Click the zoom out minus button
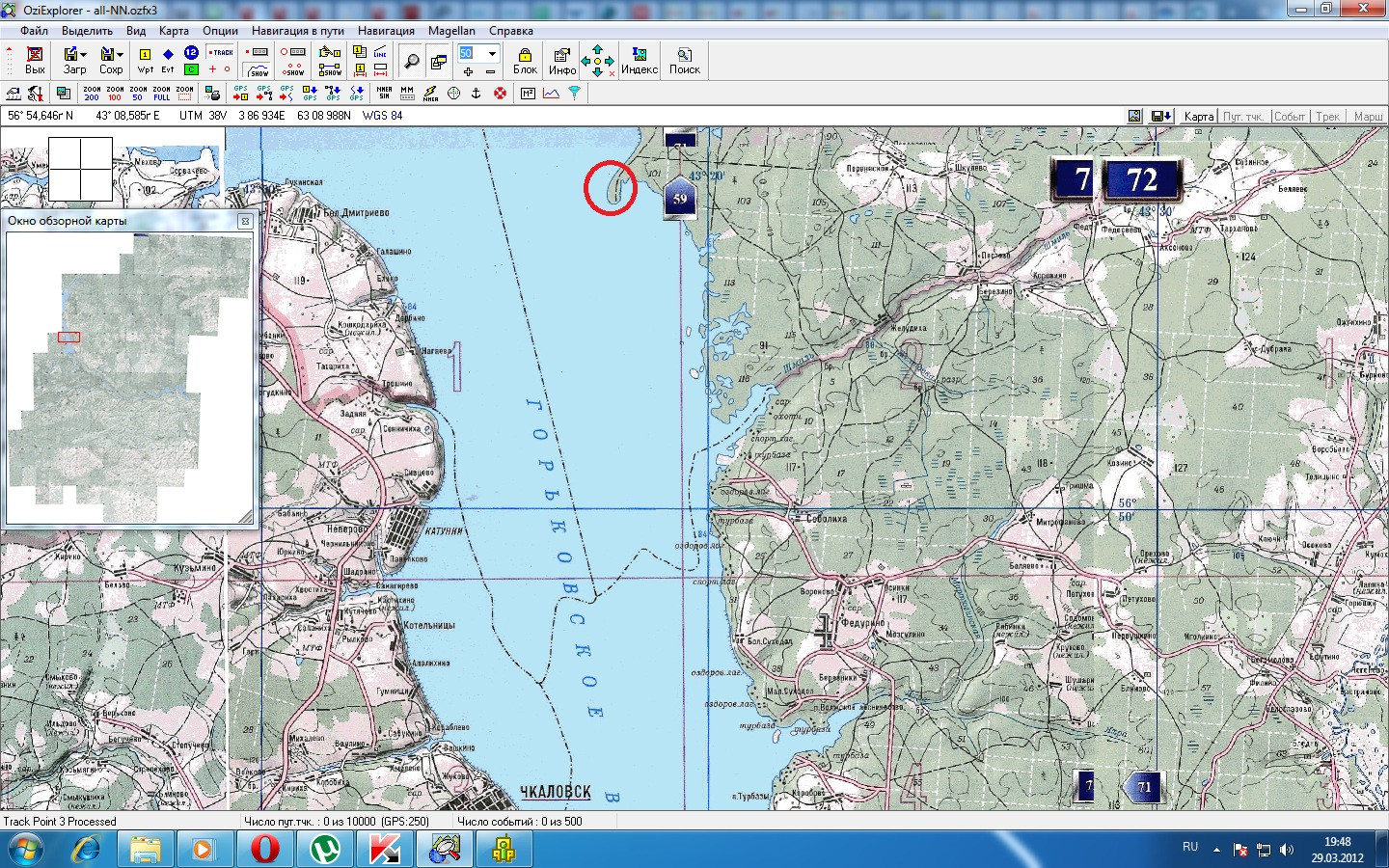 (490, 71)
